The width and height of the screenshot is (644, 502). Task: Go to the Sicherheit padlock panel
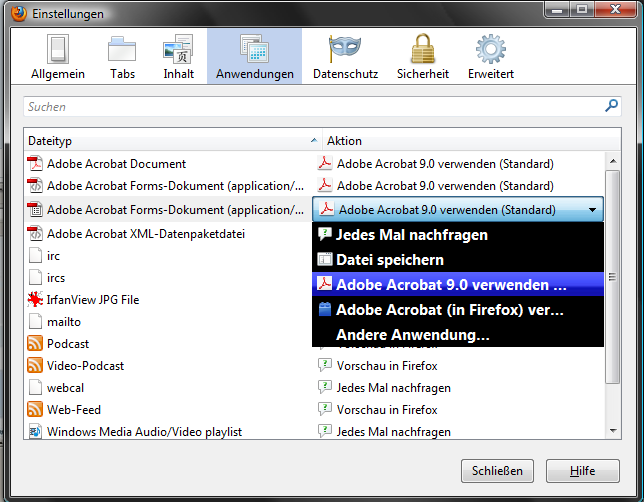coord(423,57)
